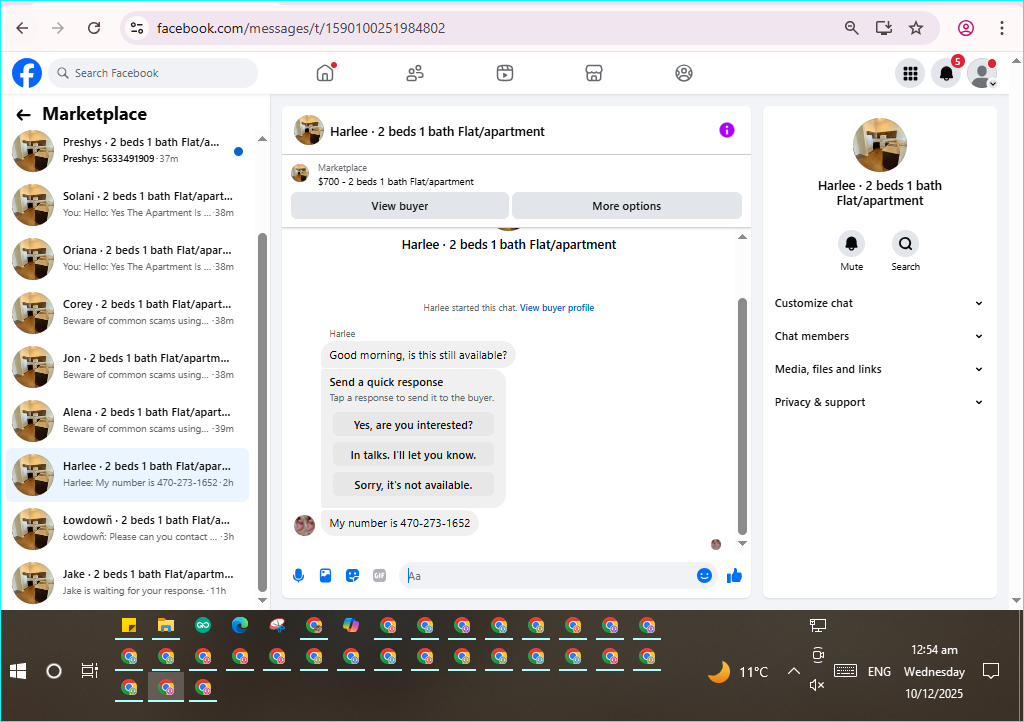
Task: Go to the Home feed icon
Action: 325,73
